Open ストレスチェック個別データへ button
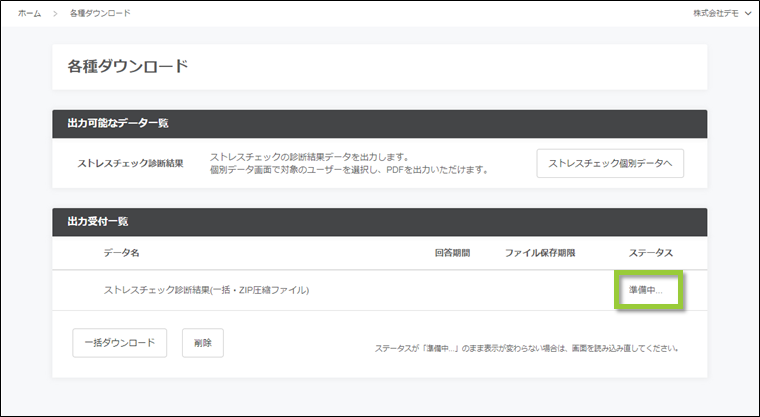 [x=610, y=163]
